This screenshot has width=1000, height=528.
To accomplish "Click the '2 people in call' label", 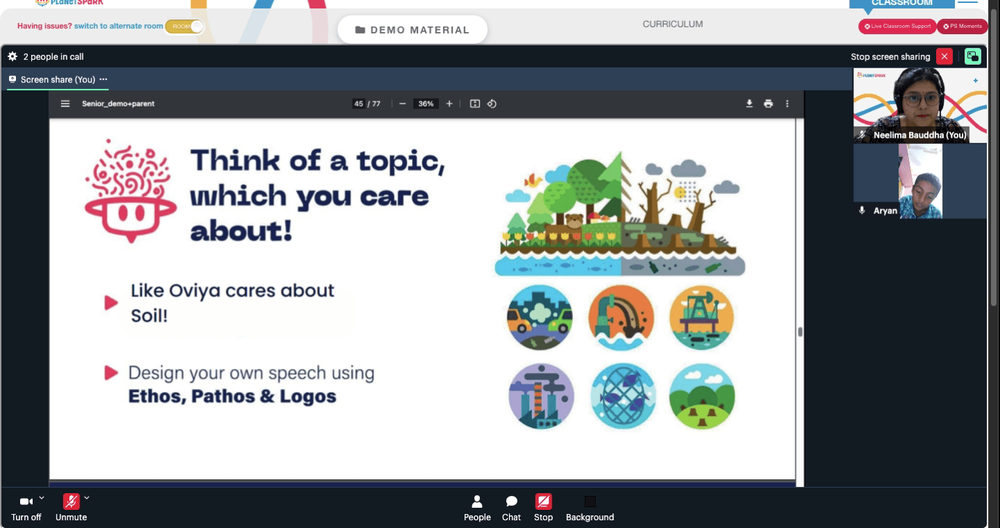I will [x=54, y=57].
